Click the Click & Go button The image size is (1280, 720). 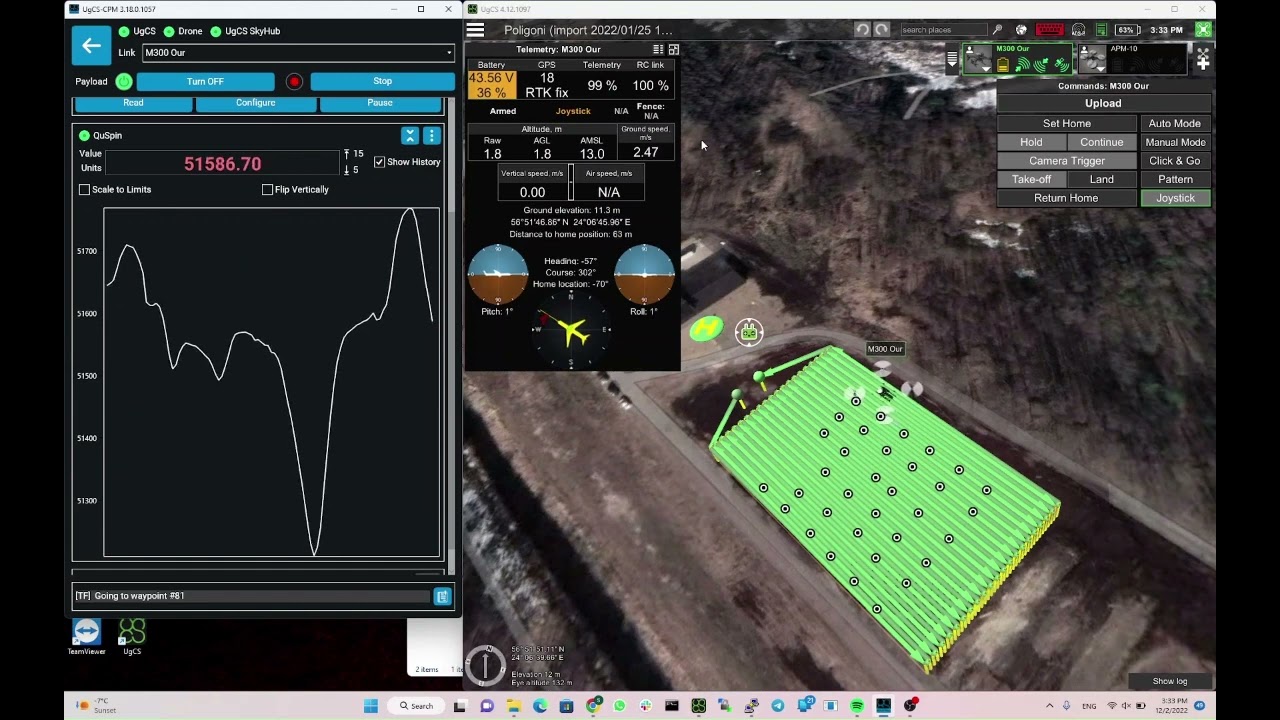(1175, 161)
